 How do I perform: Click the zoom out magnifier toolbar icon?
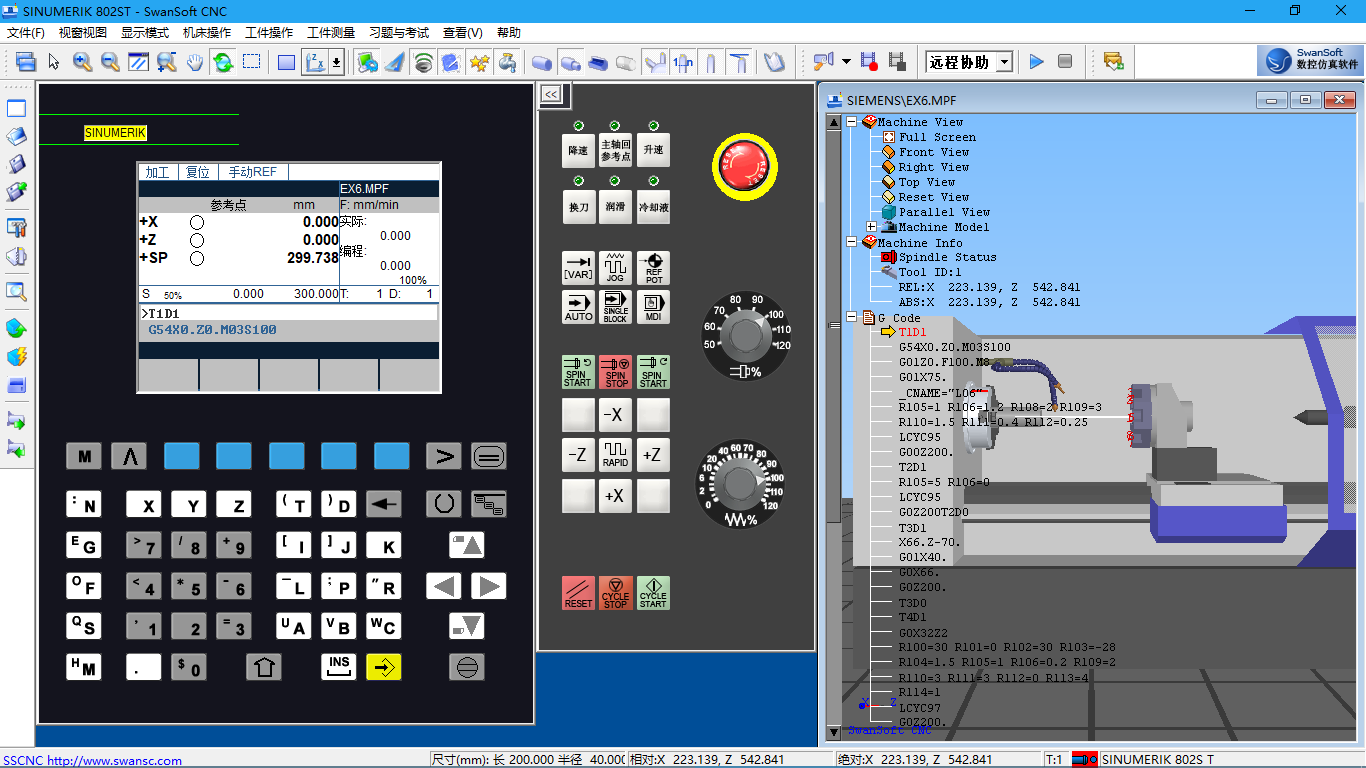[x=110, y=62]
